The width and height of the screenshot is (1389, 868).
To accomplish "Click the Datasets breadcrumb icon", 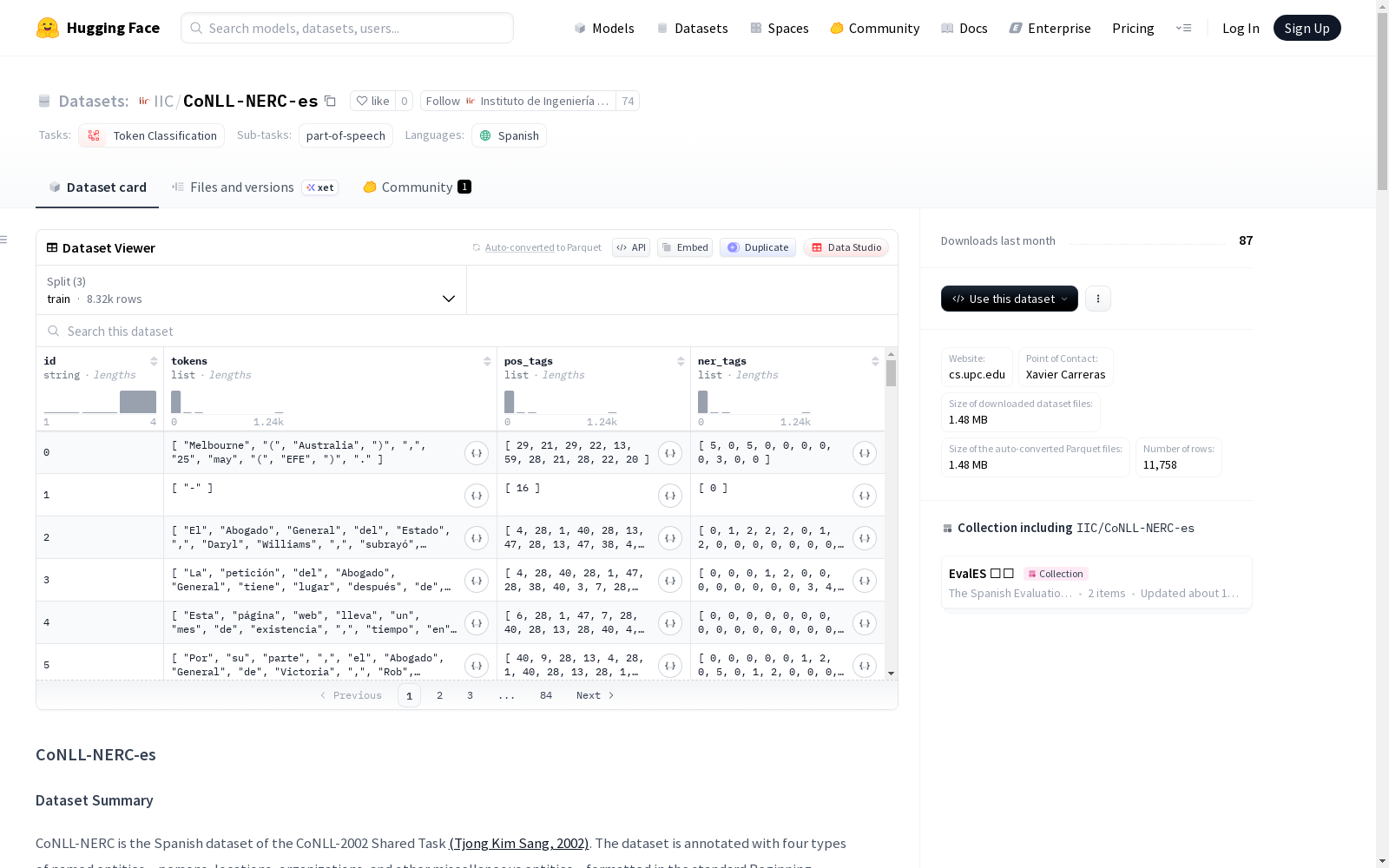I will 44,101.
